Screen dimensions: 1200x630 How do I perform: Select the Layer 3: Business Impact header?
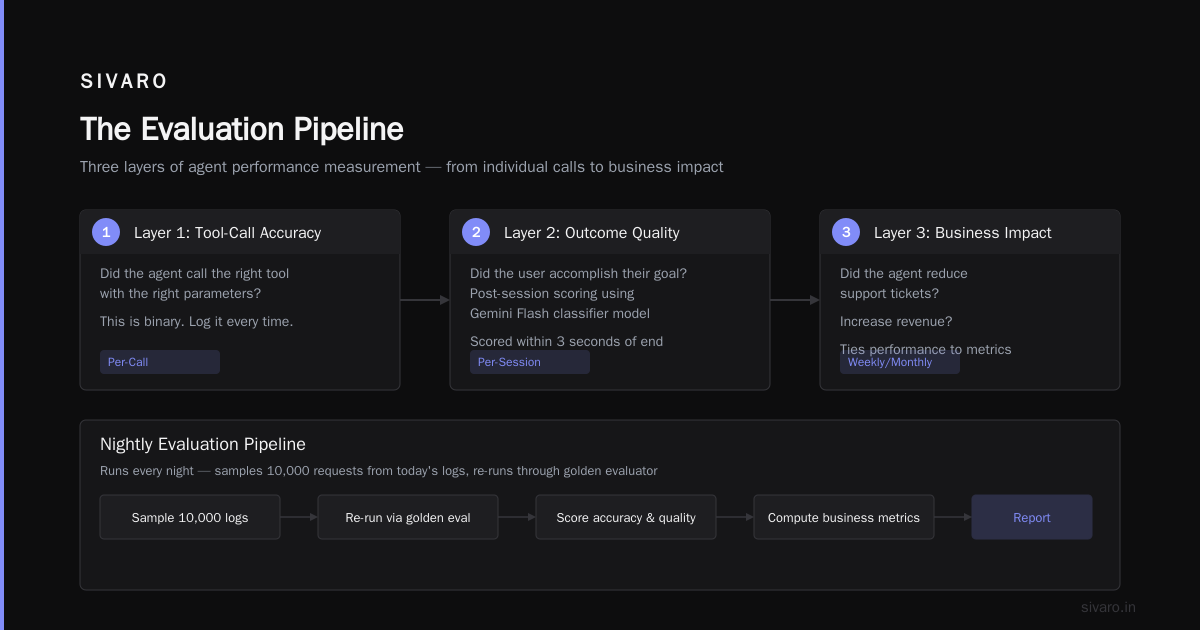pyautogui.click(x=970, y=232)
